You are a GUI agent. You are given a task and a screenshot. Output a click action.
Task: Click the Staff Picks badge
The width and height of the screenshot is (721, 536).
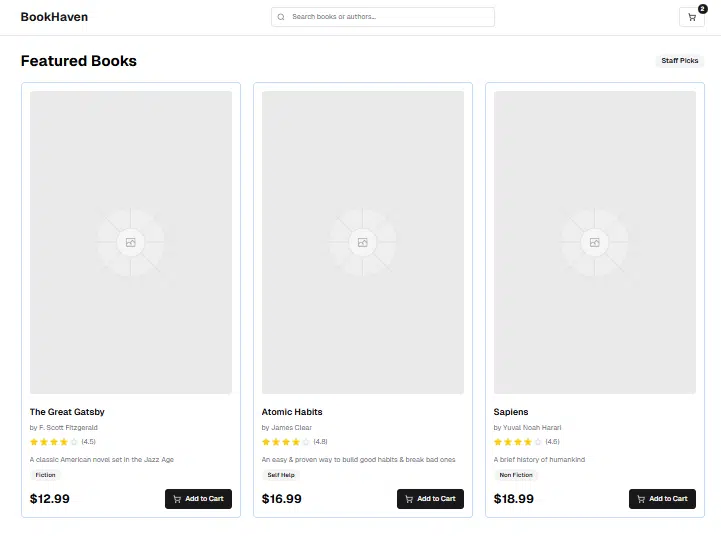(680, 61)
